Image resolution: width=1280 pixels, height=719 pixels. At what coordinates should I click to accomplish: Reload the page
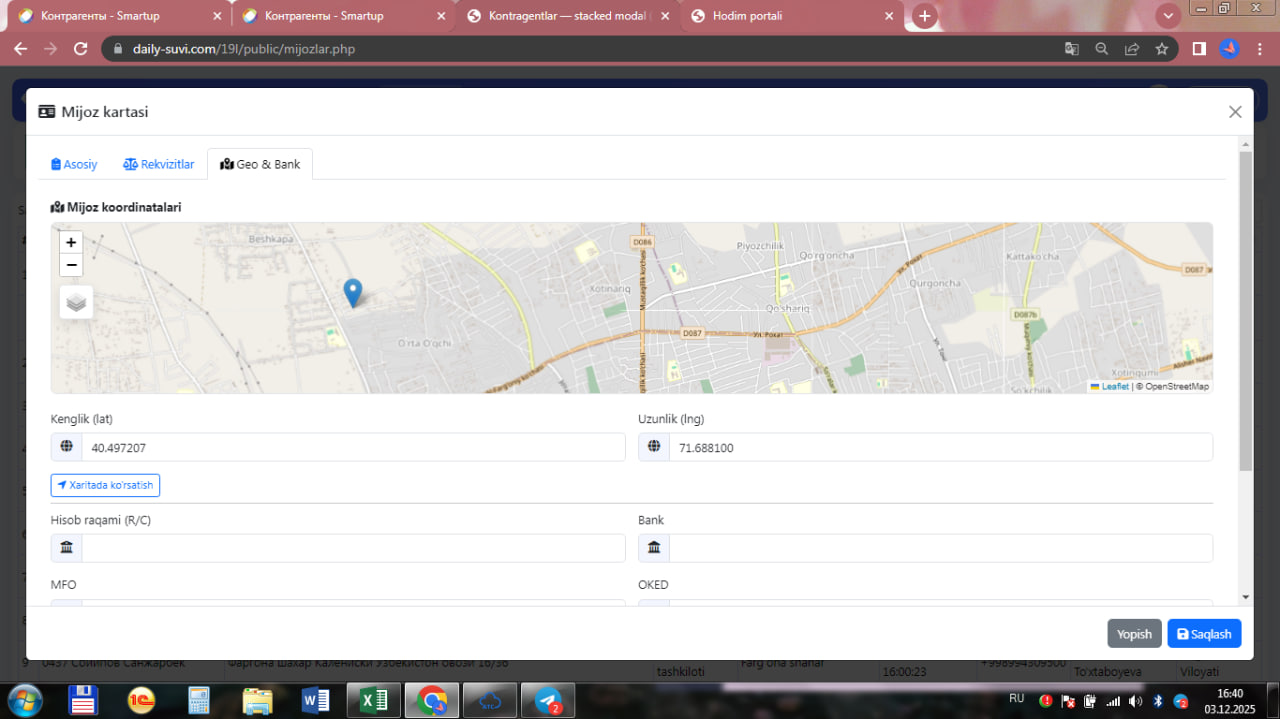click(81, 48)
